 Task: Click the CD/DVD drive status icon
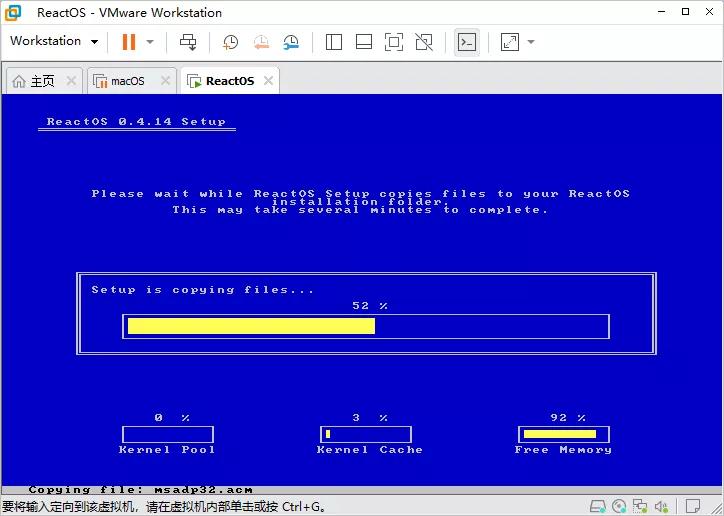619,506
